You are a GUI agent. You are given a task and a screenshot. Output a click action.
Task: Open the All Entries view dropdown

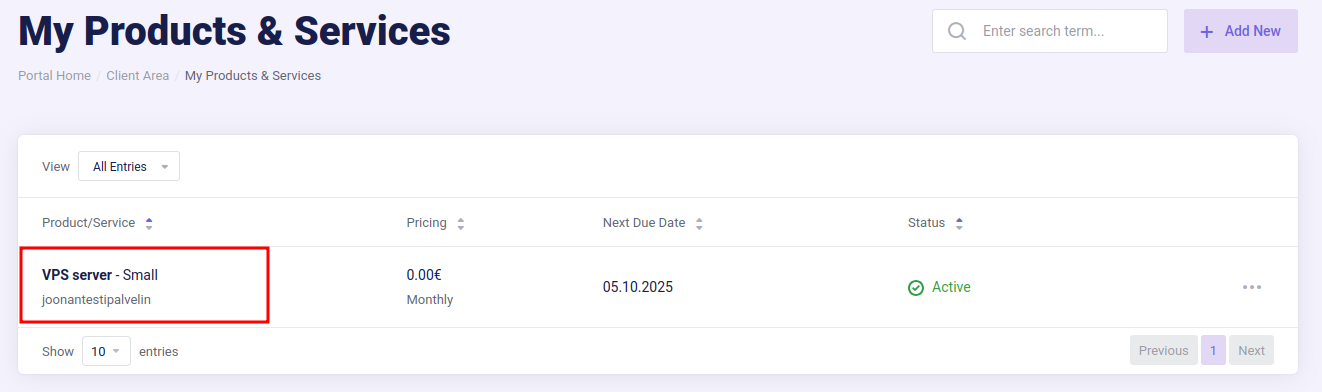129,166
